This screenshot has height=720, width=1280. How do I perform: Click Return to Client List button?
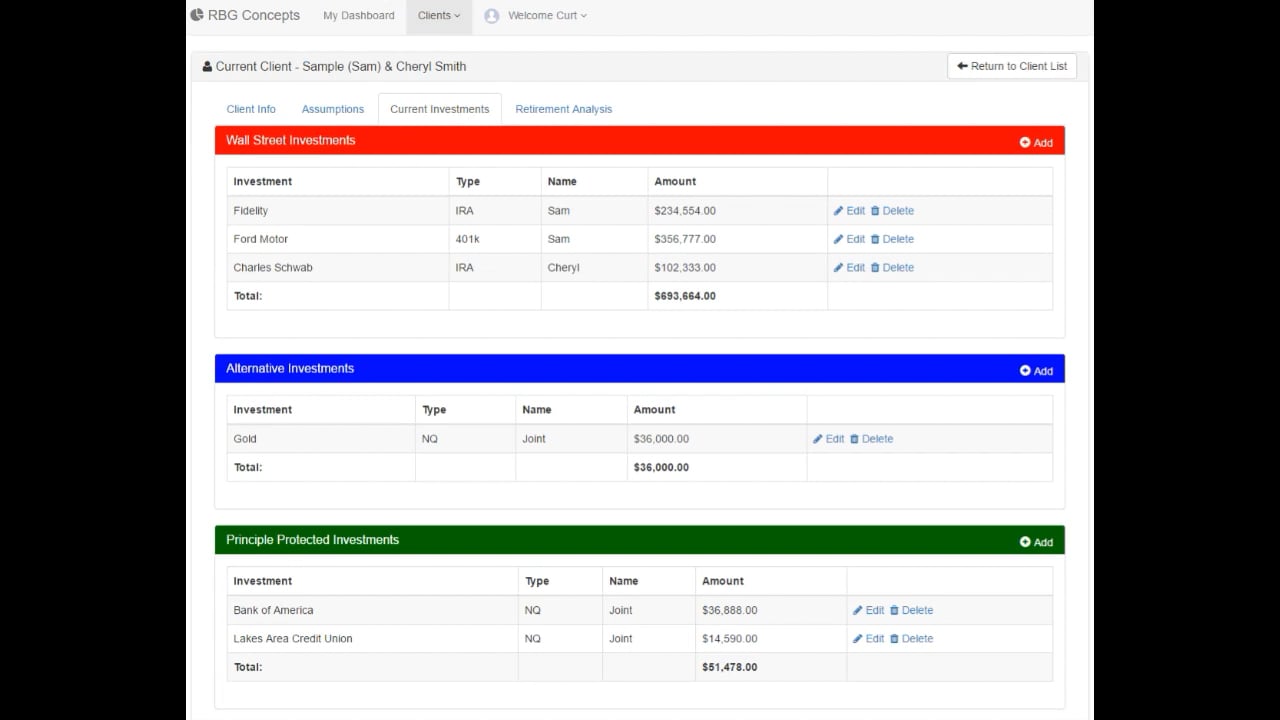[1011, 66]
